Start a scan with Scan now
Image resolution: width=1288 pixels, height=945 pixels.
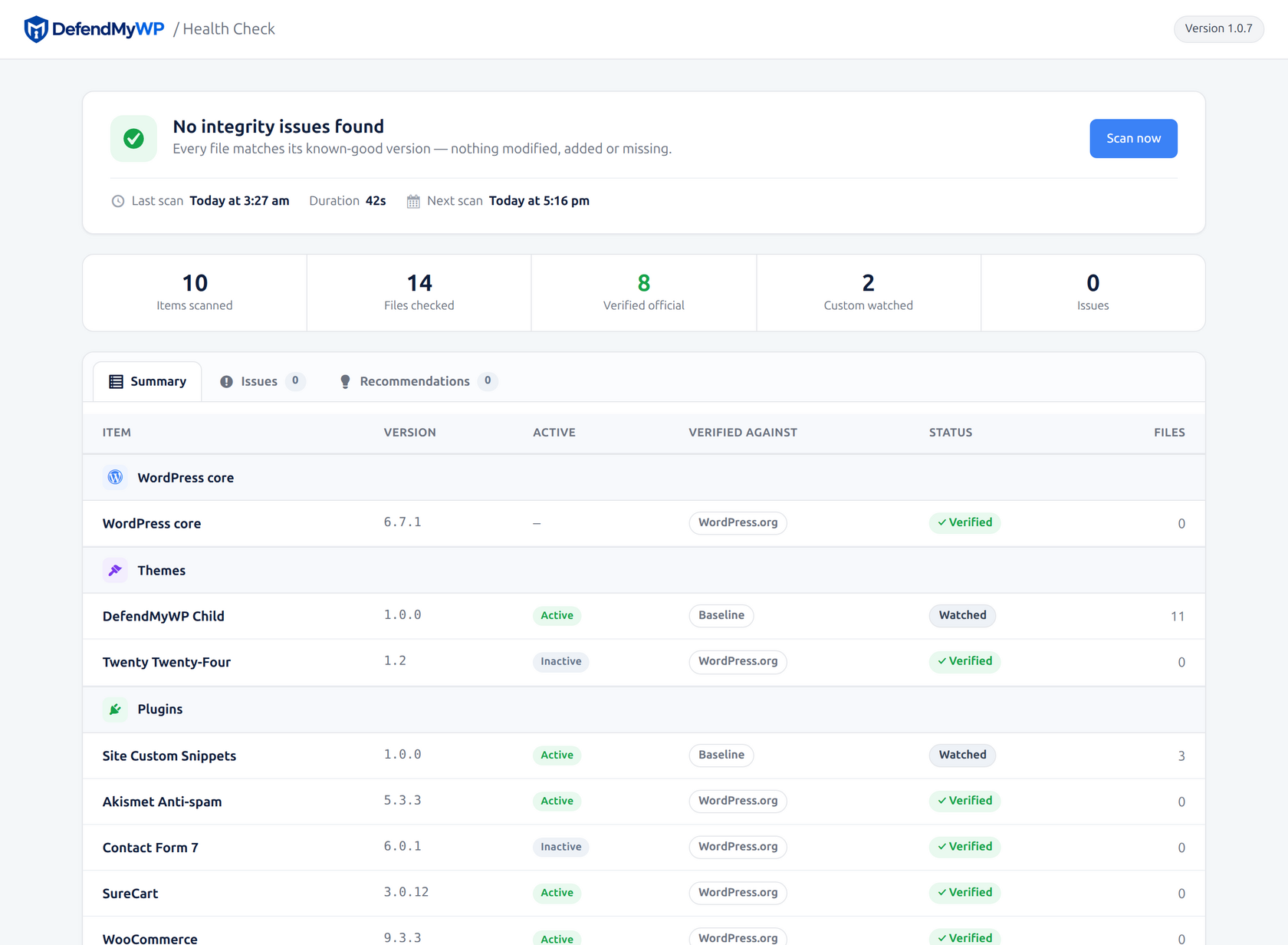(x=1133, y=138)
